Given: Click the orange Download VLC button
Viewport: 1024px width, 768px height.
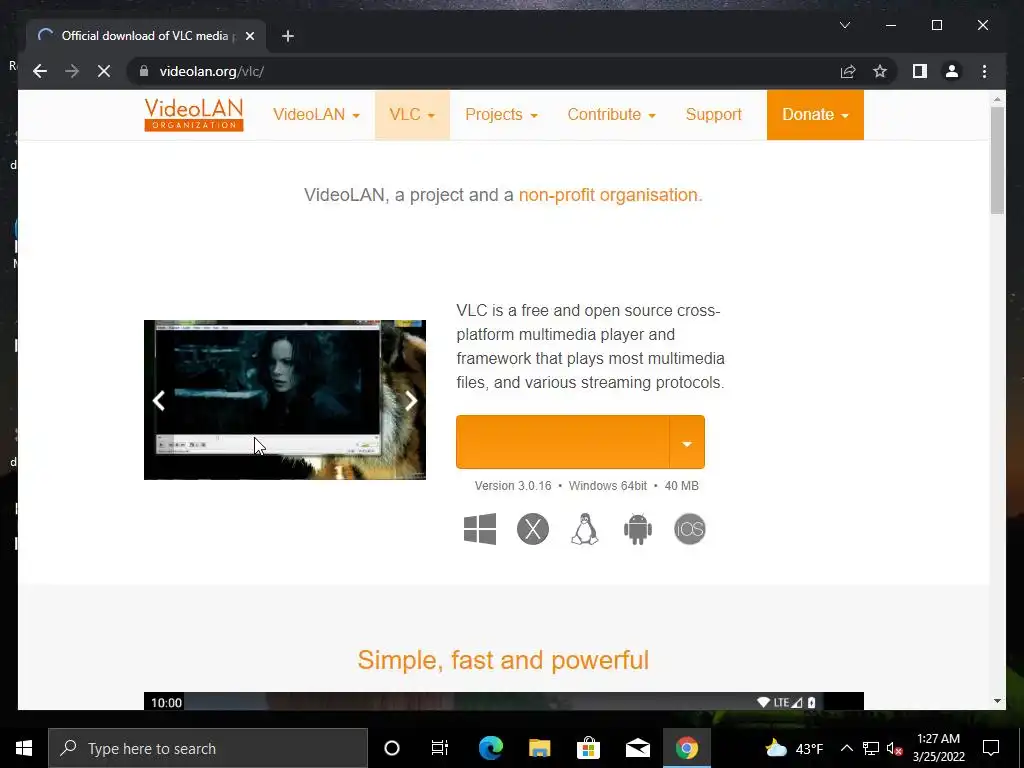Looking at the screenshot, I should coord(563,442).
